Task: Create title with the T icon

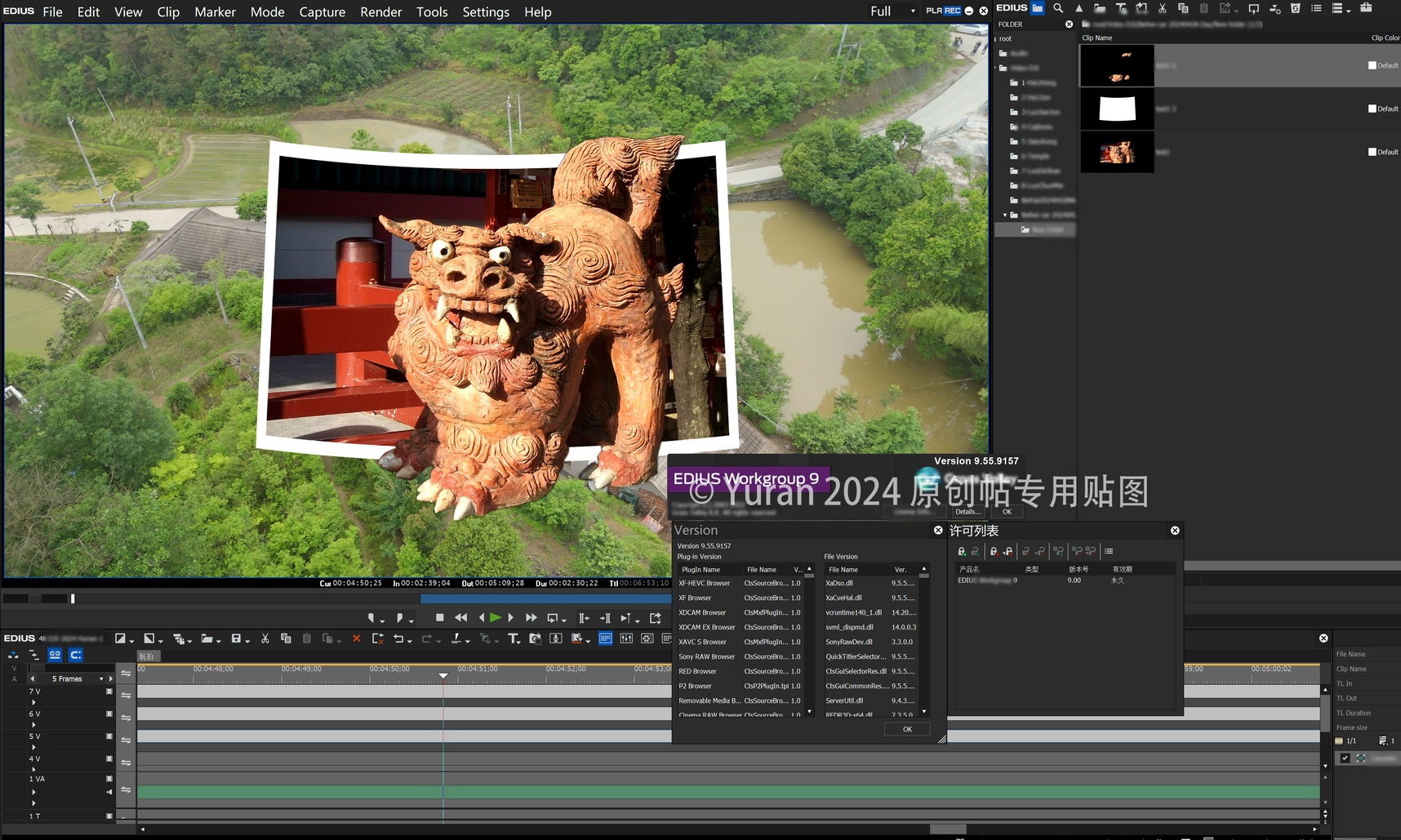Action: pos(513,638)
